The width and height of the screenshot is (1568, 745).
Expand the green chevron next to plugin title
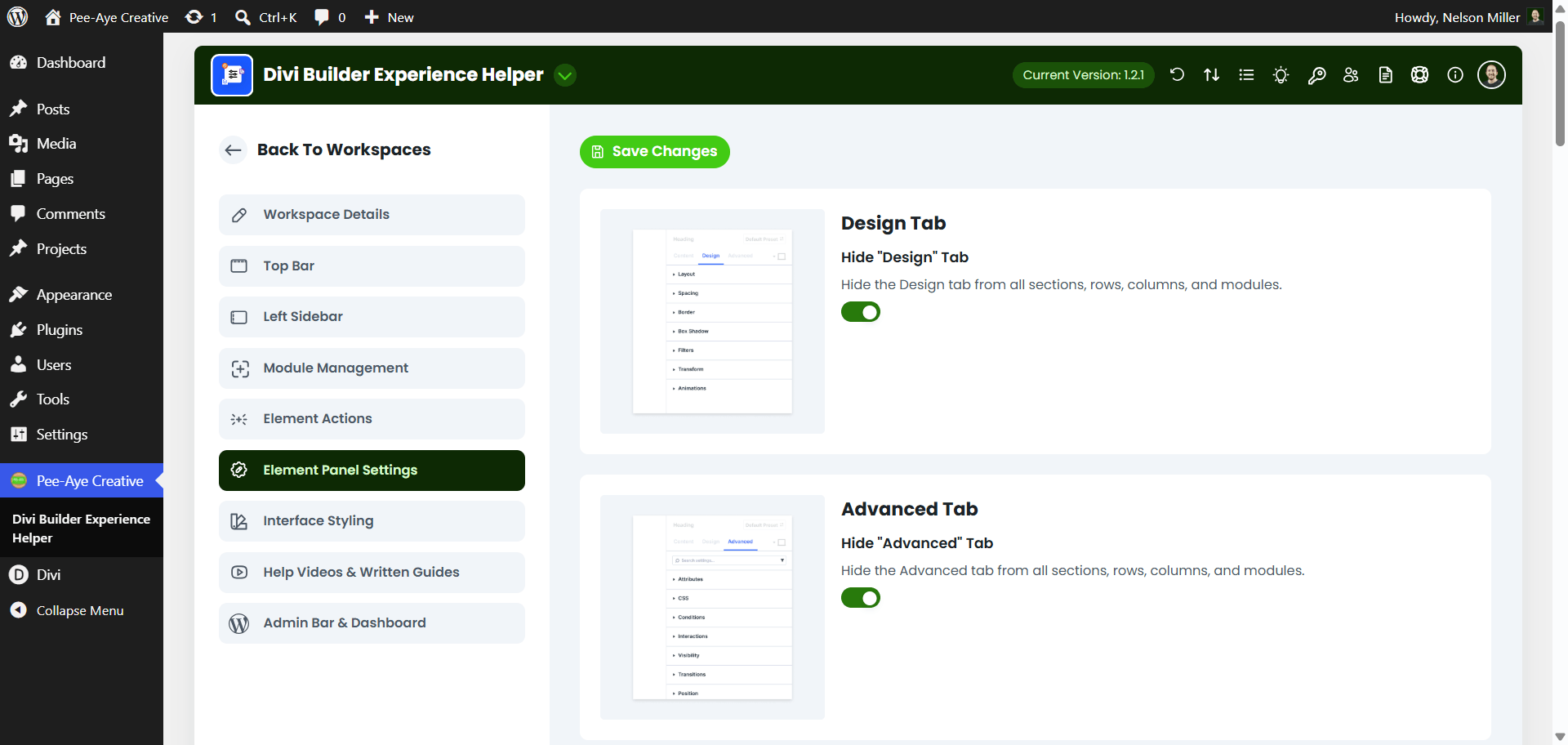tap(565, 75)
